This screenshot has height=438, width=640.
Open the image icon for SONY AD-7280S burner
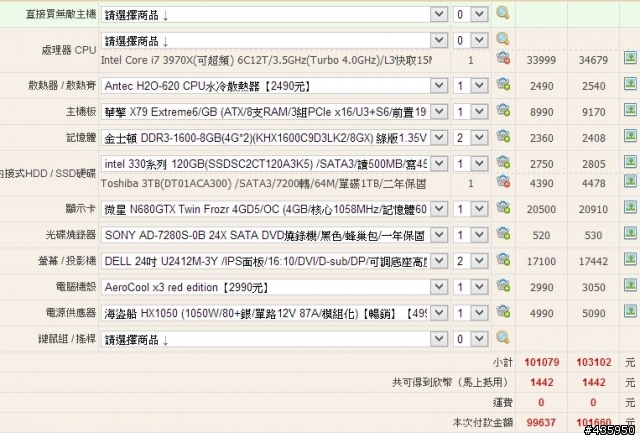pos(630,233)
